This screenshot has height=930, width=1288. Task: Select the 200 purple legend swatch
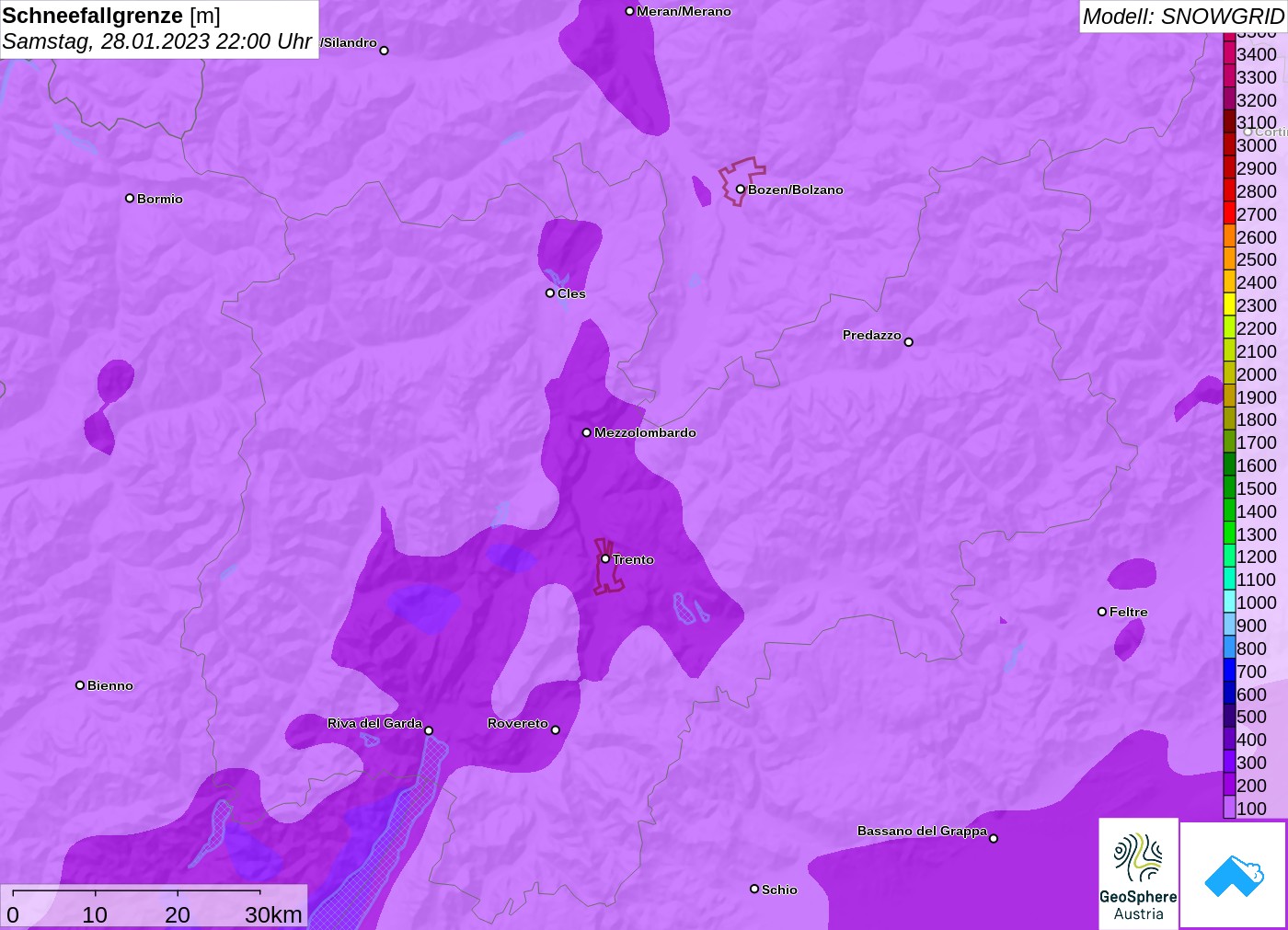[1229, 785]
